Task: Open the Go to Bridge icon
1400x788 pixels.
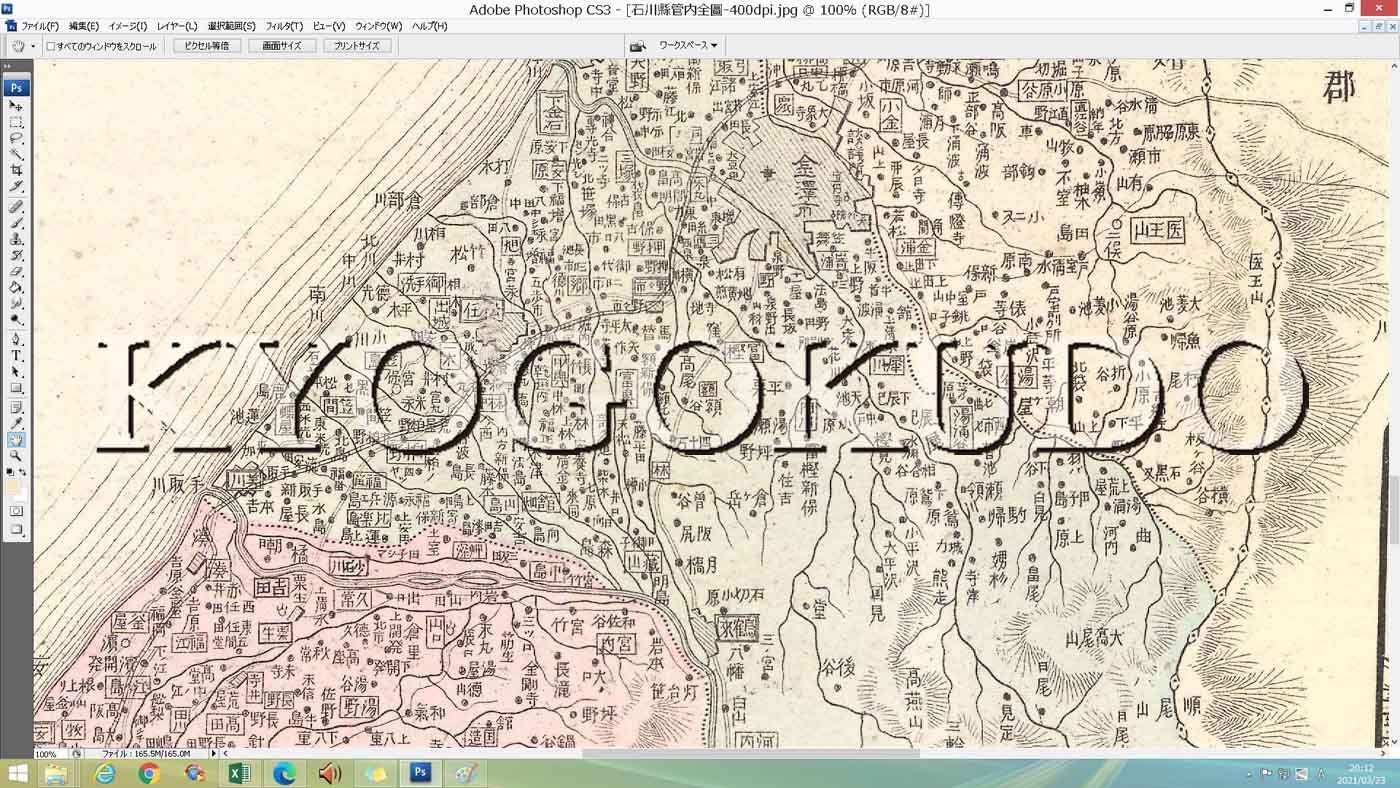Action: pos(638,45)
